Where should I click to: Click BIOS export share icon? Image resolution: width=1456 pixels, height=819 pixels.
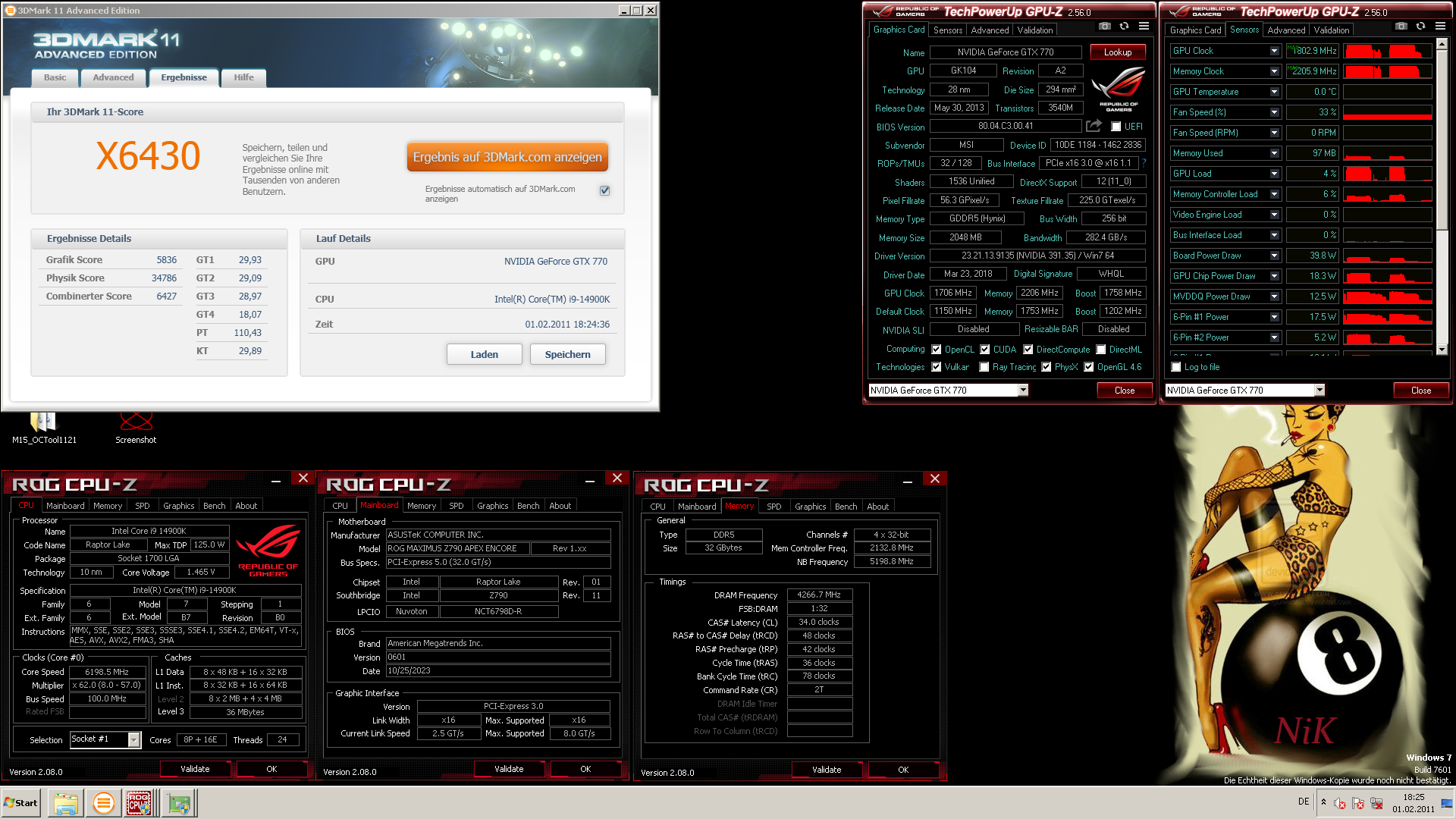pos(1094,126)
